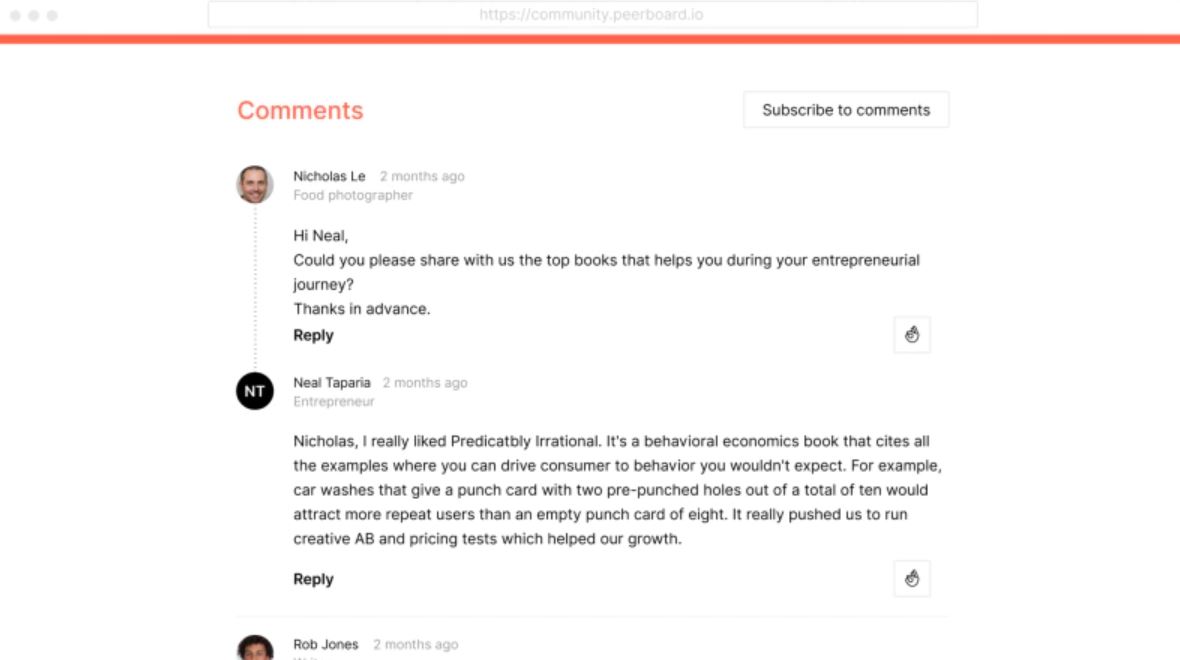
Task: Click the Food photographer subtitle
Action: [x=352, y=195]
